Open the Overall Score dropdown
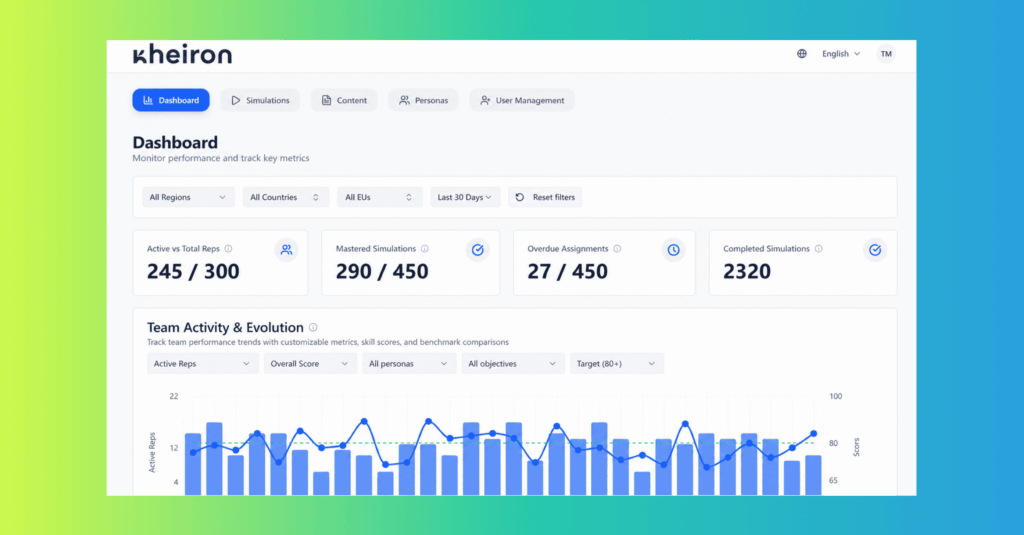 [x=310, y=364]
